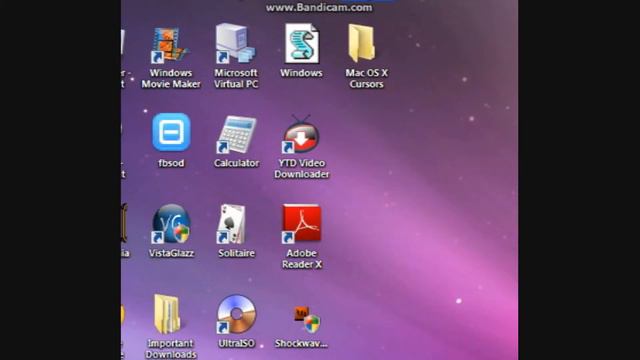The width and height of the screenshot is (640, 360).
Task: Click the "UltraISO" label text
Action: coord(236,344)
